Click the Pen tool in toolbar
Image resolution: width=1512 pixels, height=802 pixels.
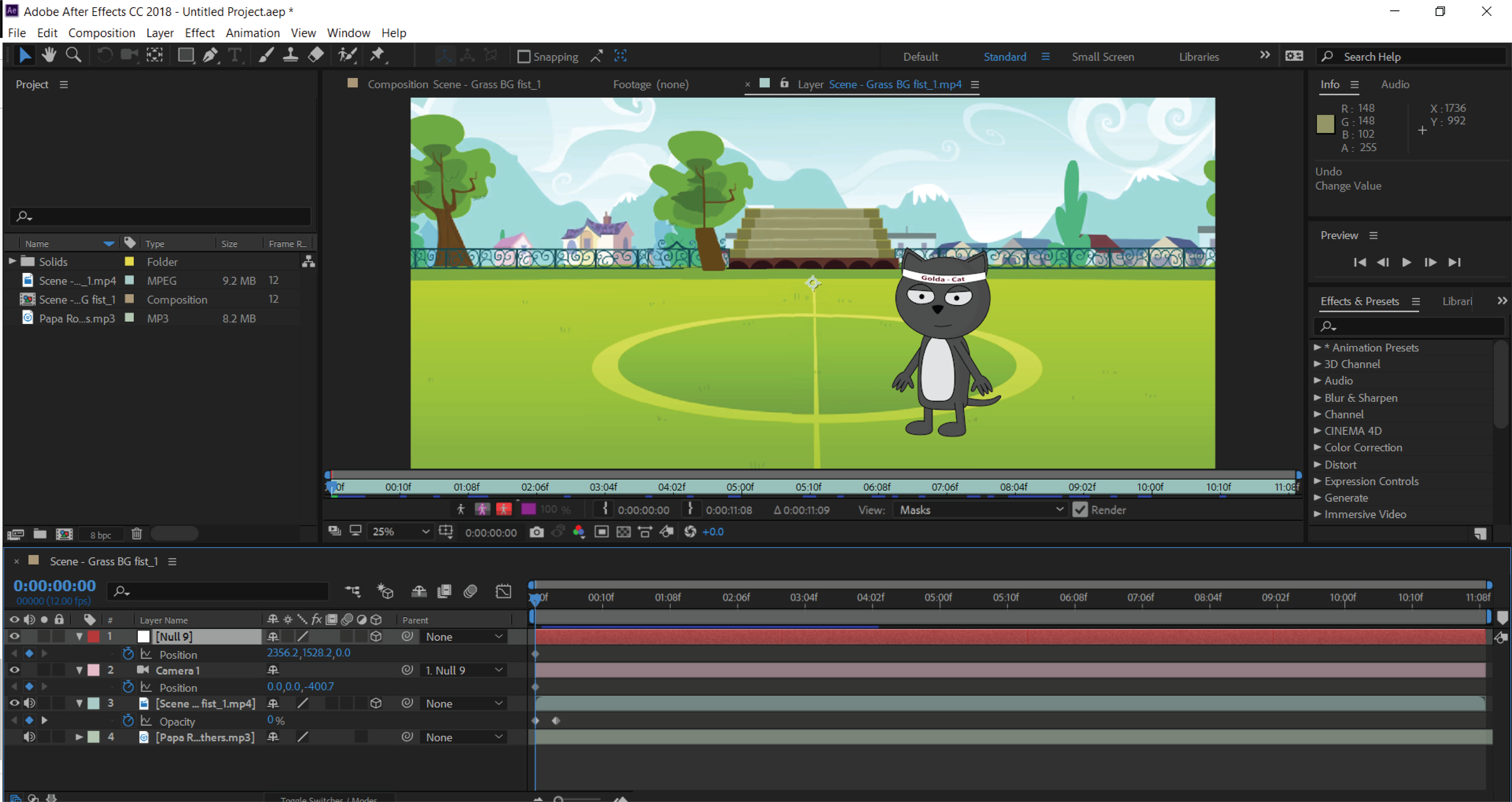pyautogui.click(x=209, y=56)
